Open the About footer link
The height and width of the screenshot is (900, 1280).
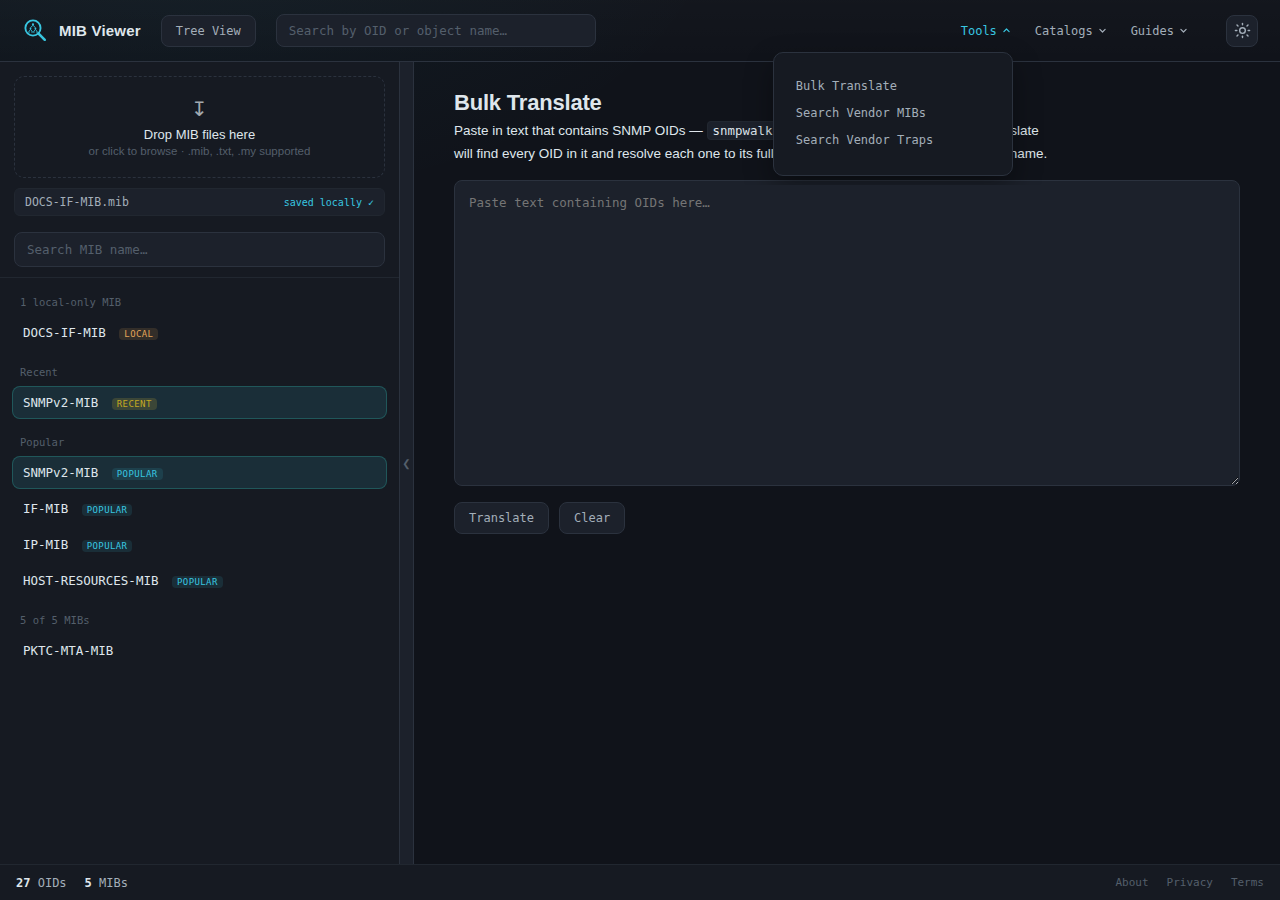(x=1132, y=883)
